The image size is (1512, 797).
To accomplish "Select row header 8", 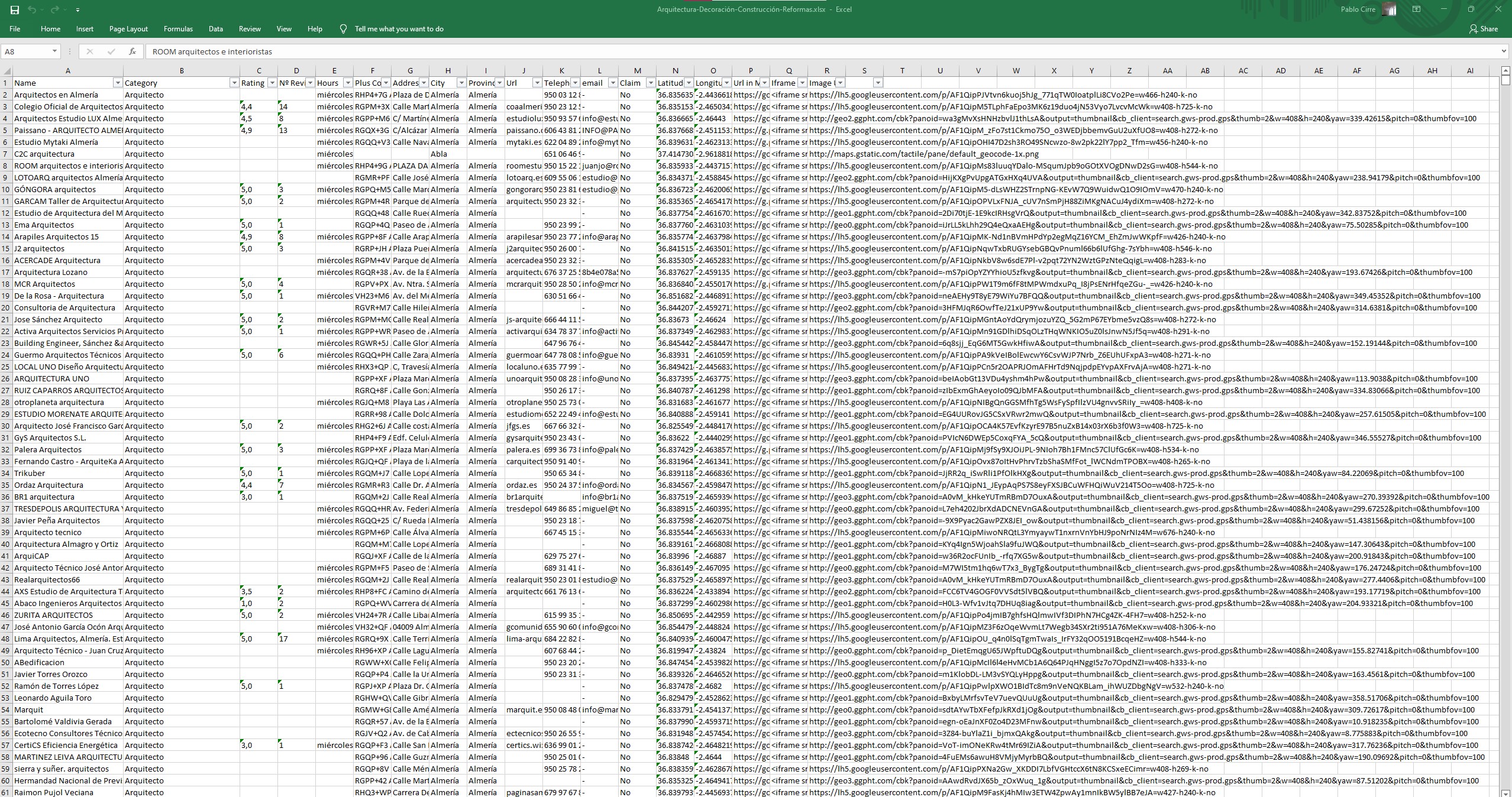I will pyautogui.click(x=6, y=166).
